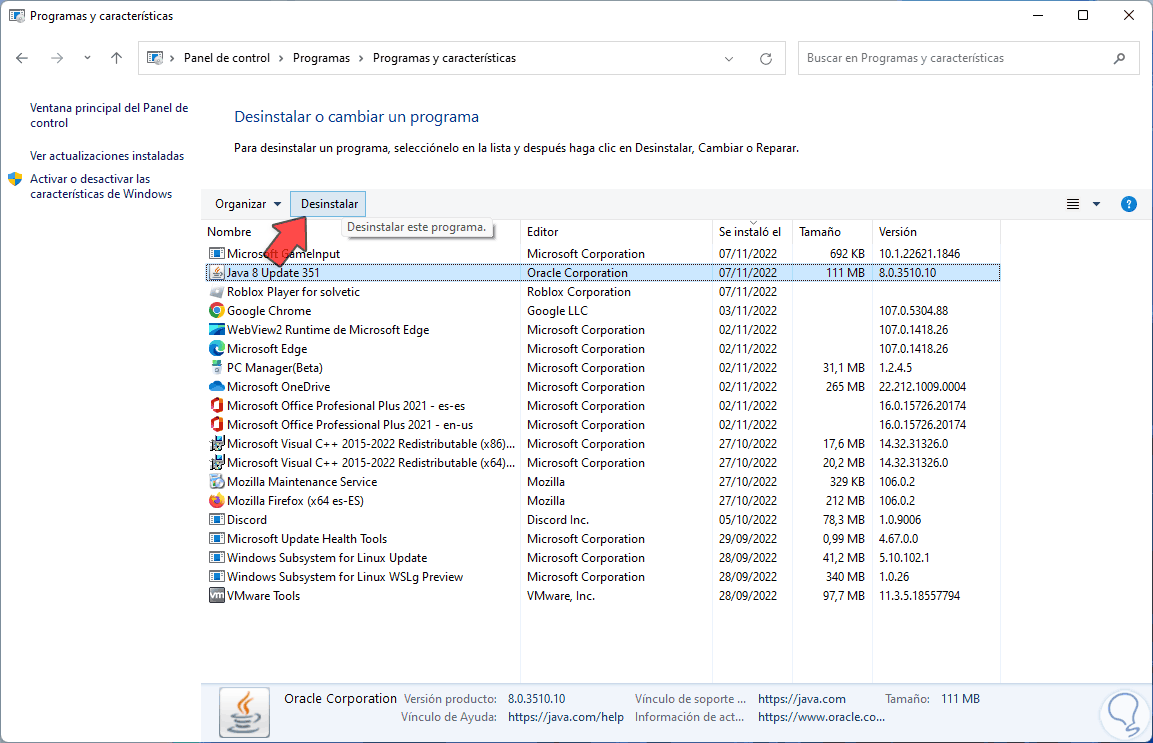
Task: Select Office Profesional Plus es-es icon
Action: click(216, 406)
